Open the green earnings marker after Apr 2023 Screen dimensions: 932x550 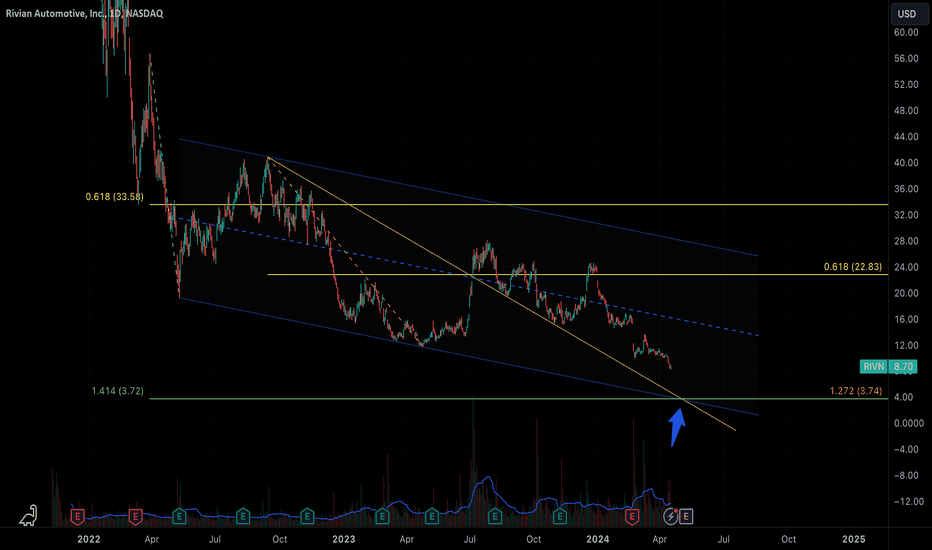coord(432,516)
